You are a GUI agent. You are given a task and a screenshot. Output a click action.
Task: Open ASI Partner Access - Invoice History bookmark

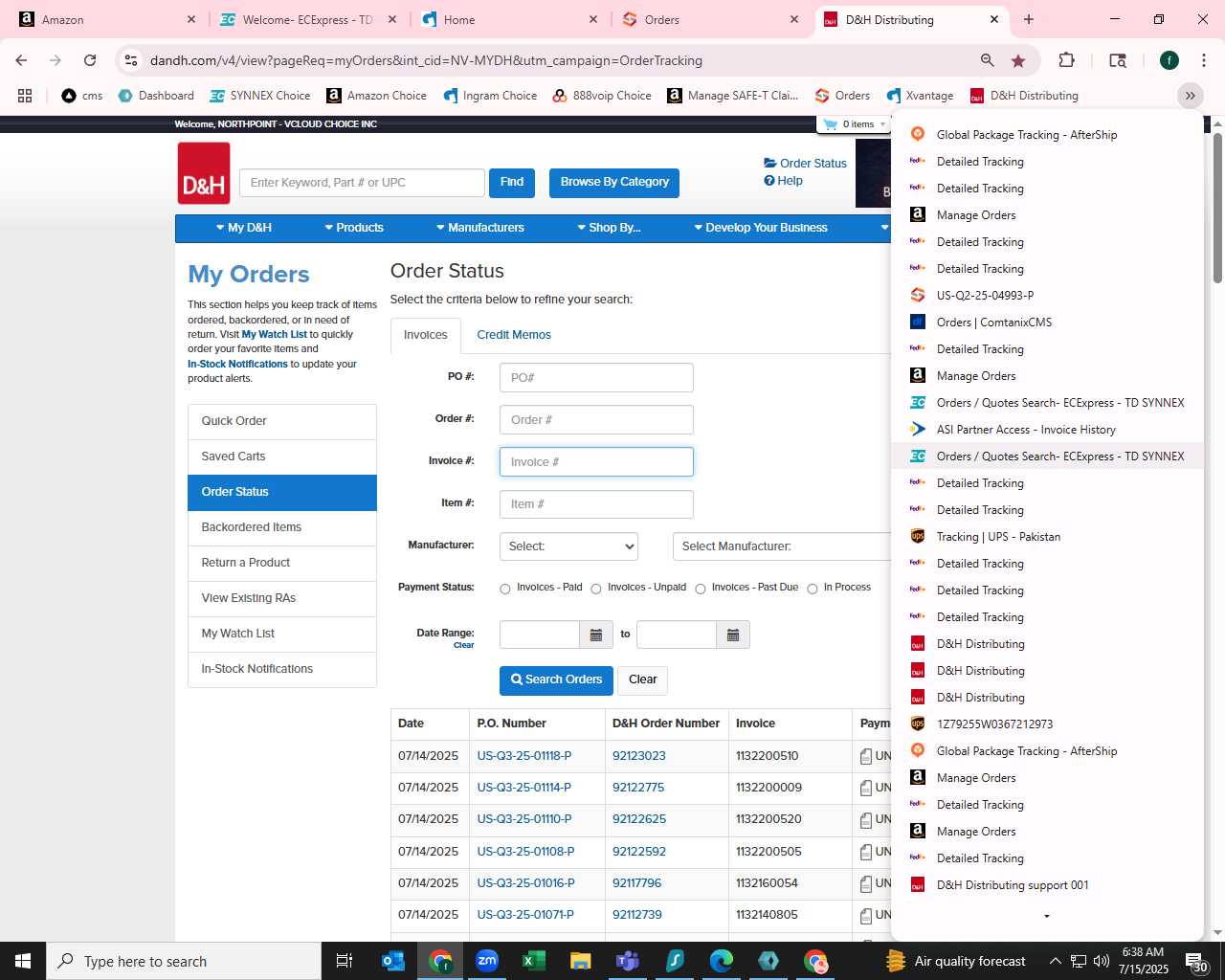pyautogui.click(x=1047, y=430)
